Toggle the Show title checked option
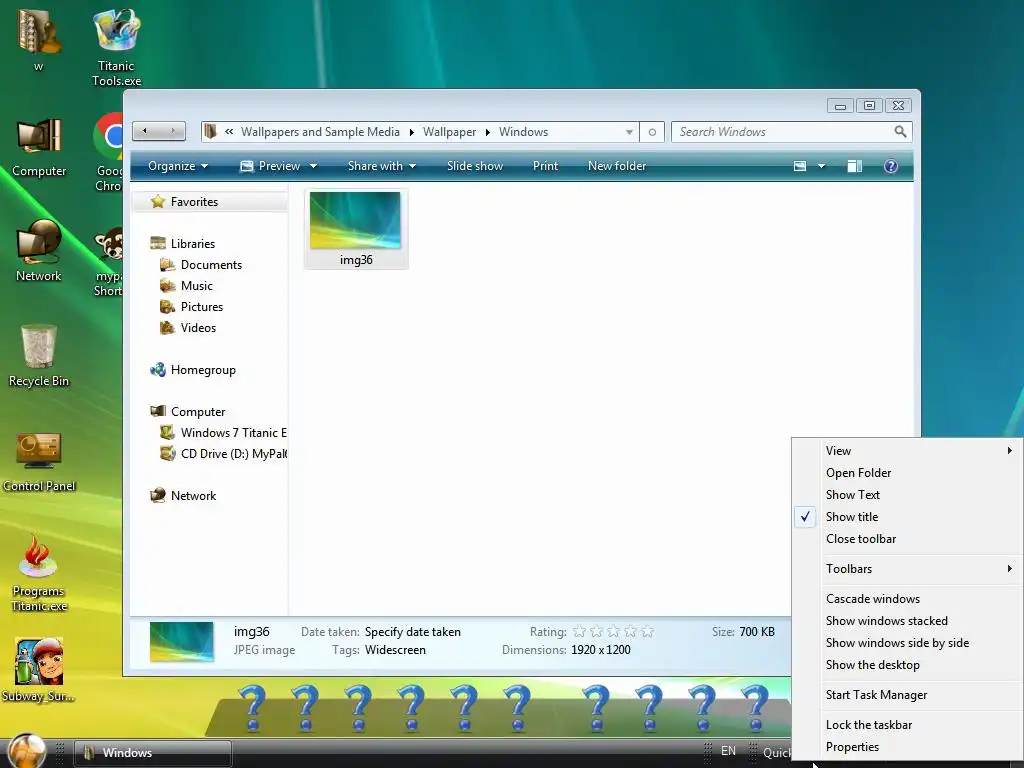Viewport: 1024px width, 768px height. tap(908, 517)
